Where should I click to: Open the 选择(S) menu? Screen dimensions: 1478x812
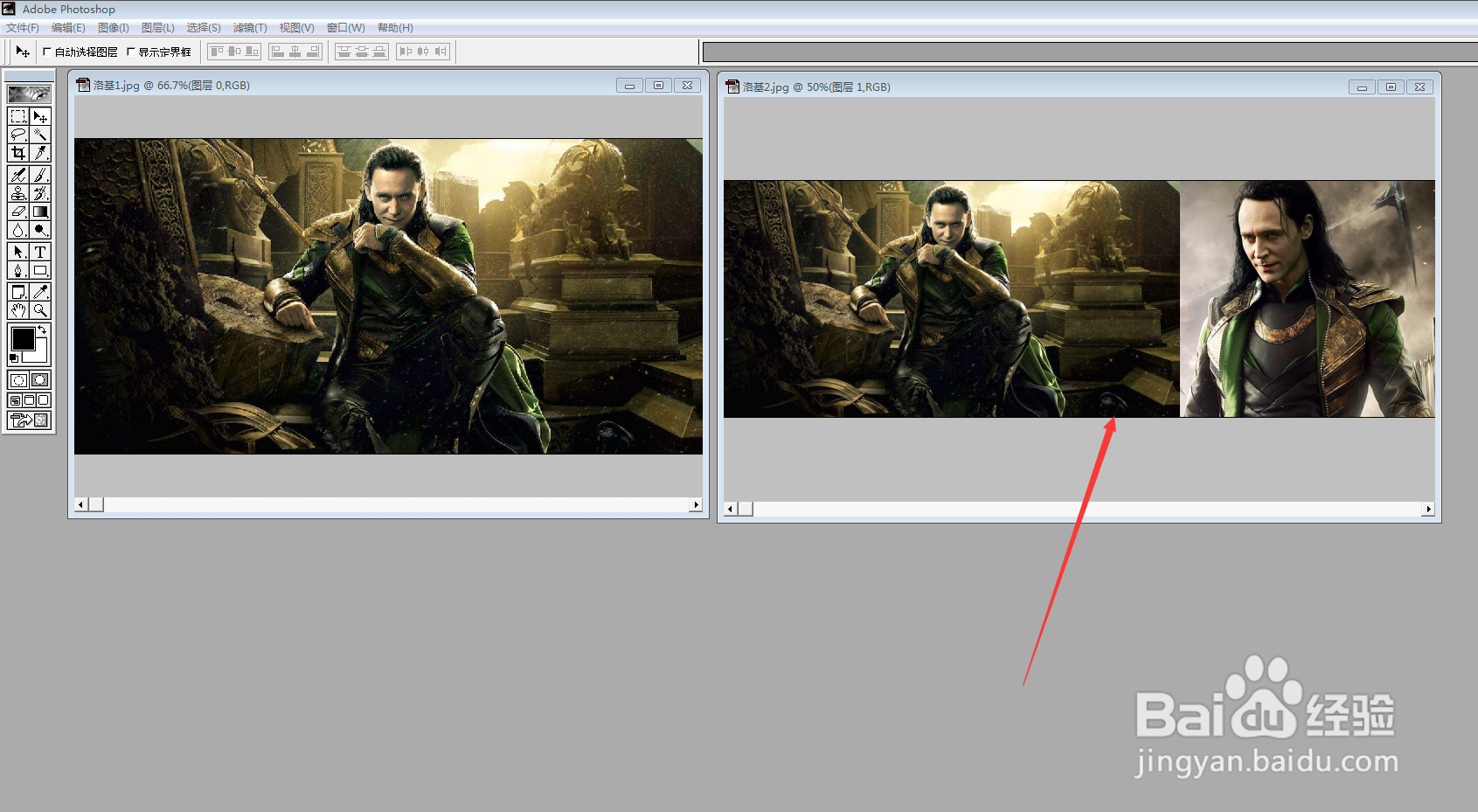pos(203,28)
